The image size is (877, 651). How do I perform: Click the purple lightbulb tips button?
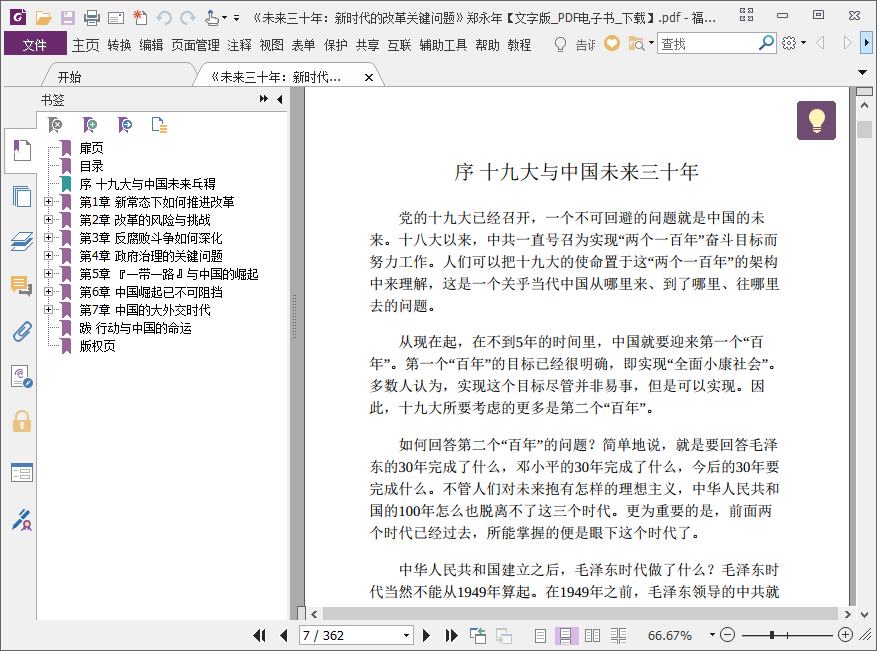pos(816,120)
